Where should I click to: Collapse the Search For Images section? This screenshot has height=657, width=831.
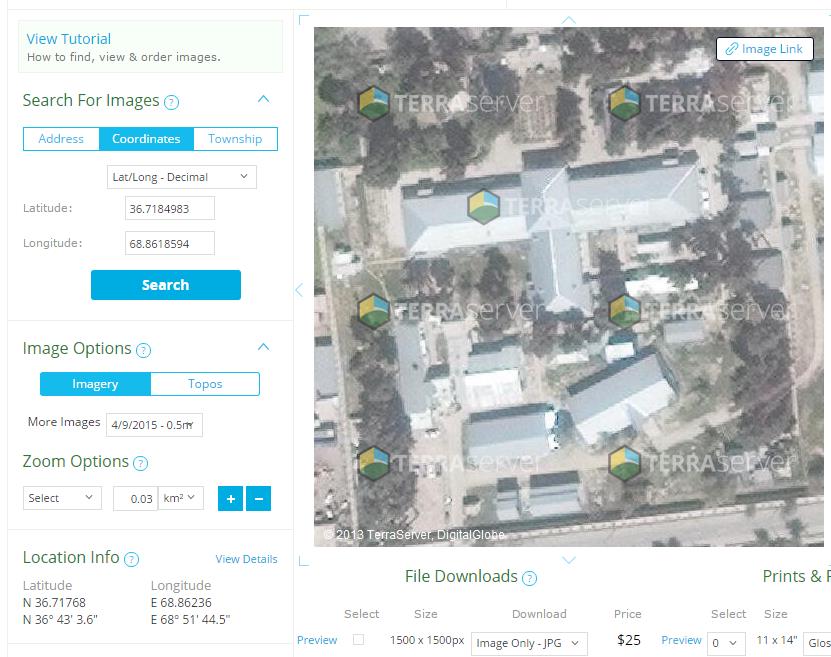point(263,99)
